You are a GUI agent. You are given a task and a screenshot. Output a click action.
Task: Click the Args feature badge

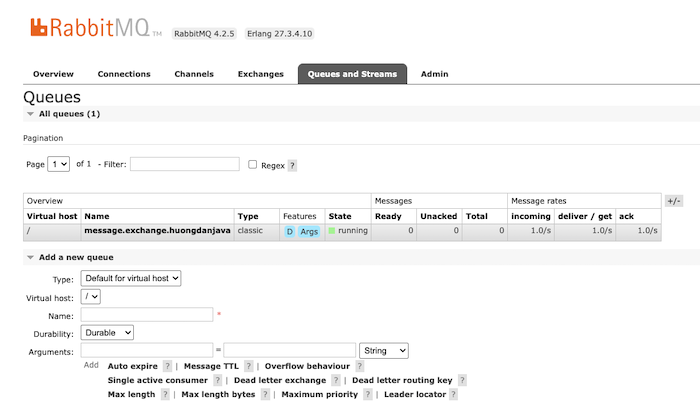pos(309,231)
